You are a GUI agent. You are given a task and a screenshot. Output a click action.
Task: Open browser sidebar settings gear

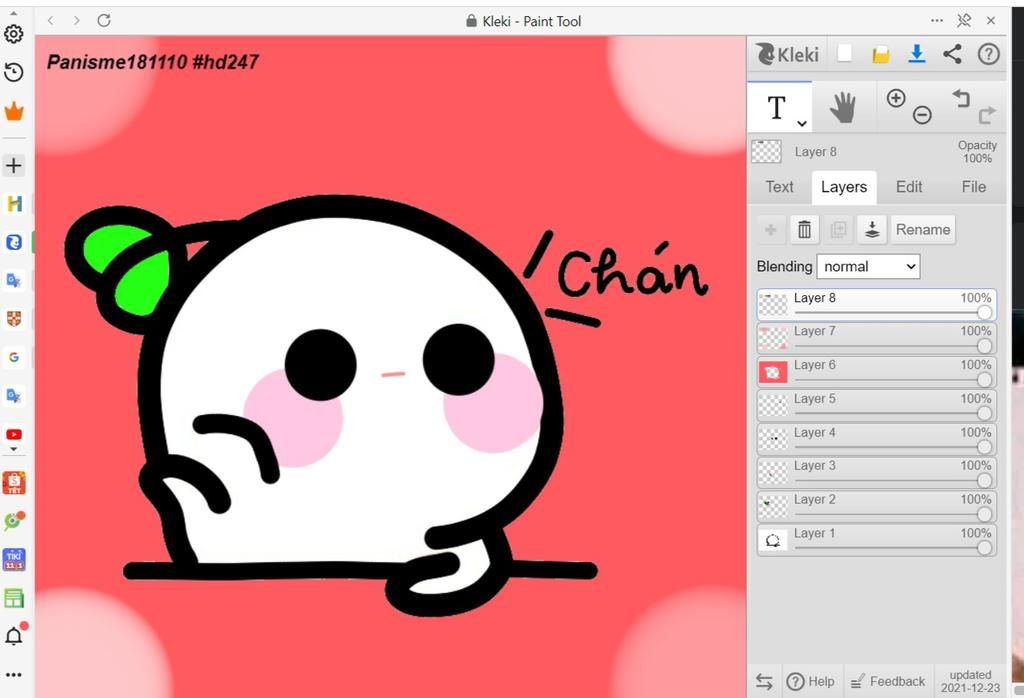(14, 34)
